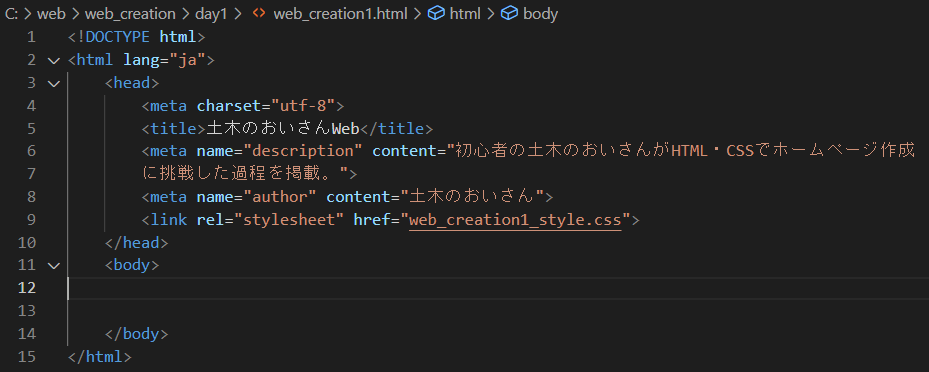Open the 'web' breadcrumb folder
Image resolution: width=929 pixels, height=372 pixels.
click(51, 14)
